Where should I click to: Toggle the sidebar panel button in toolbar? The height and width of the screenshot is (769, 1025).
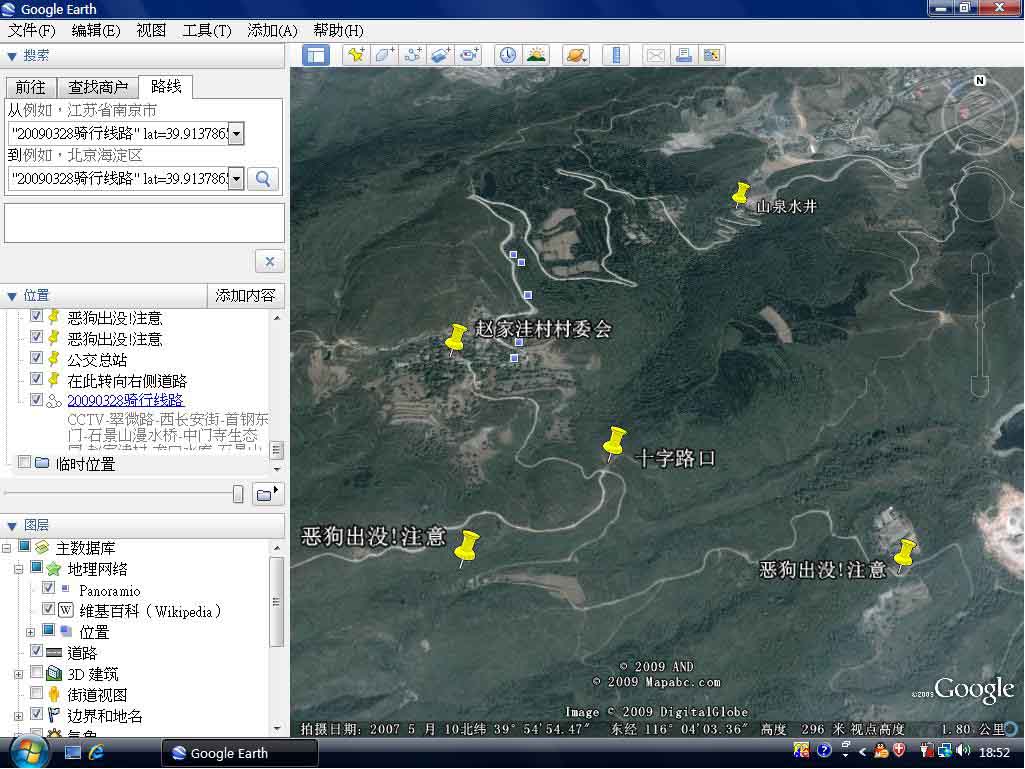316,55
